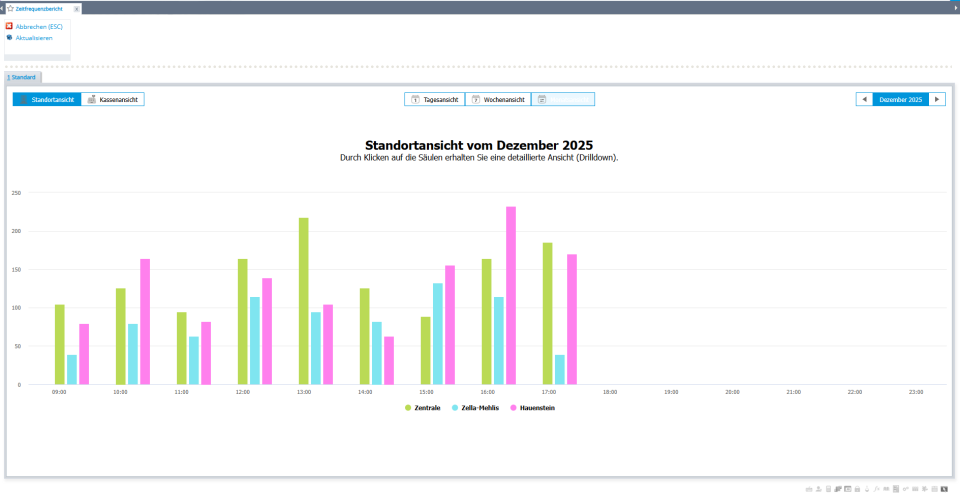Toggle Zella-Mehlis series in chart legend
This screenshot has width=960, height=497.
pyautogui.click(x=479, y=408)
